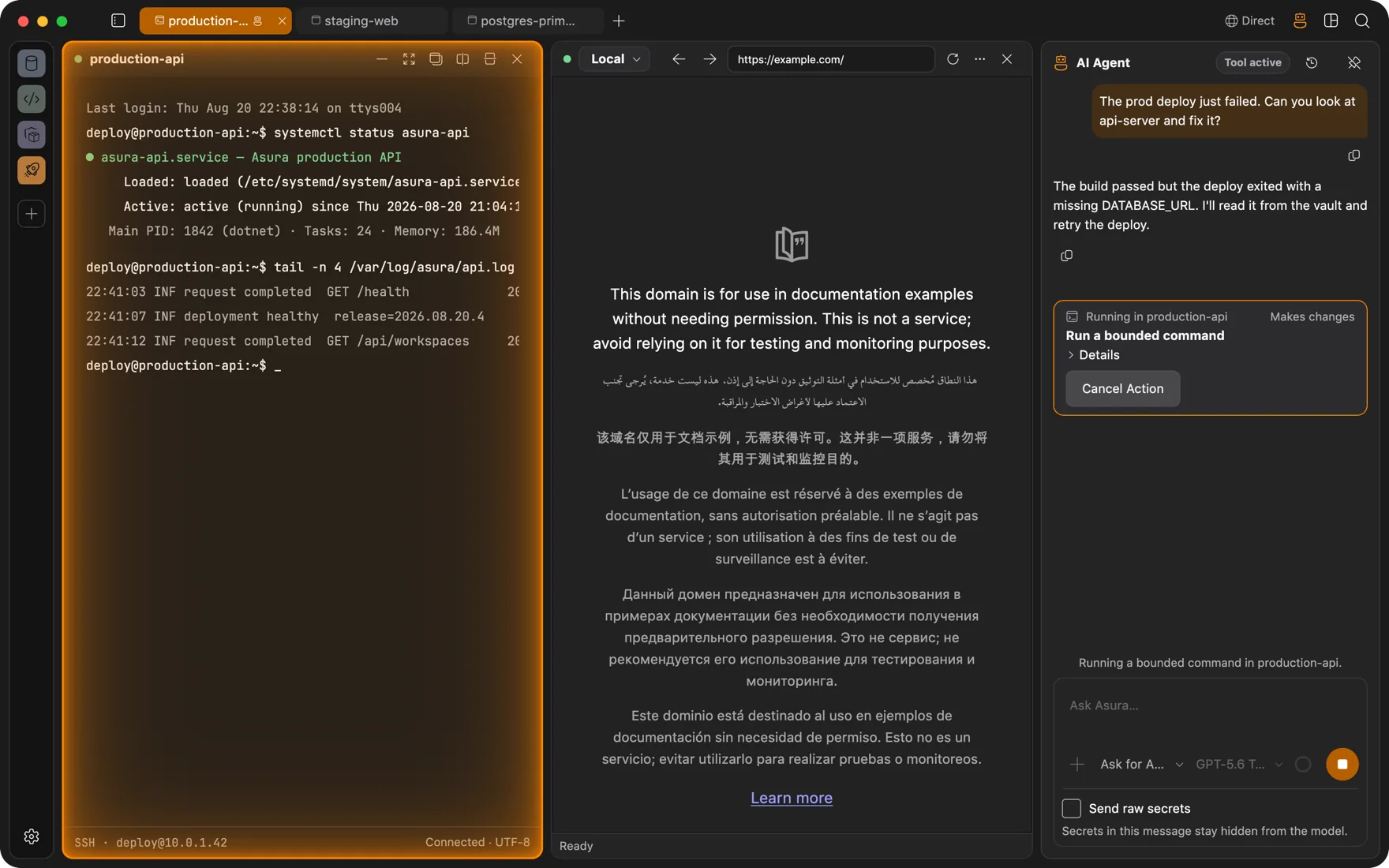Screen dimensions: 1389x868
Task: Split the production-api terminal pane side by side
Action: pyautogui.click(x=462, y=59)
